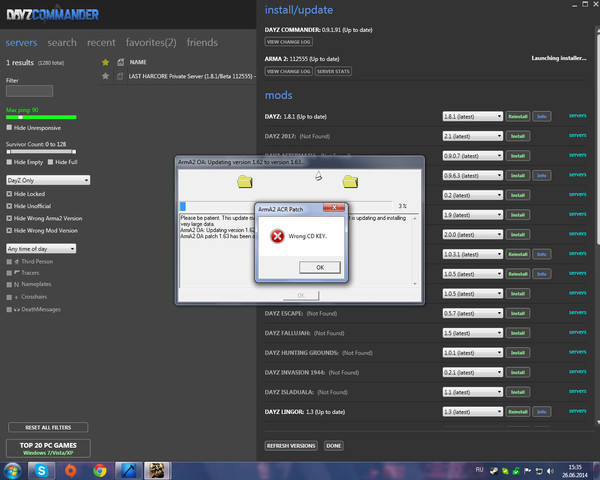The image size is (600, 480).
Task: Uncheck Hide Wrong Arma2 Version
Action: coord(9,219)
